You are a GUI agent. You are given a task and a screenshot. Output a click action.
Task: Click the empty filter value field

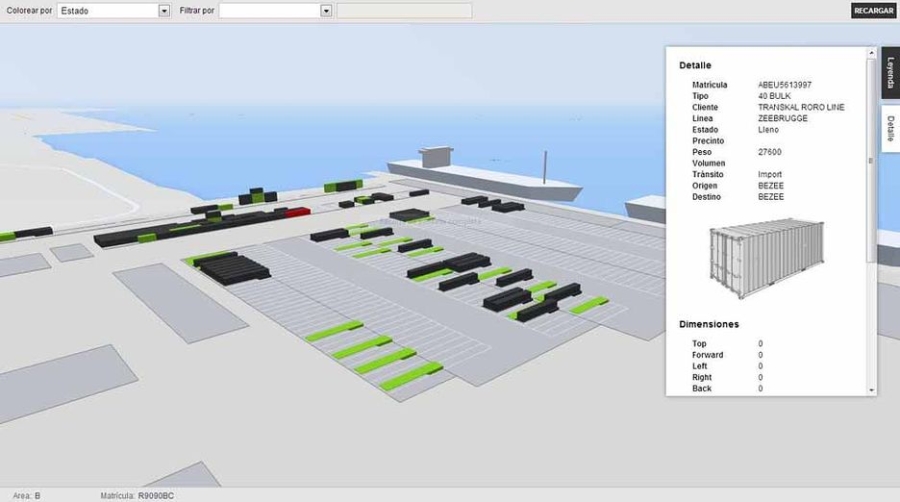404,11
